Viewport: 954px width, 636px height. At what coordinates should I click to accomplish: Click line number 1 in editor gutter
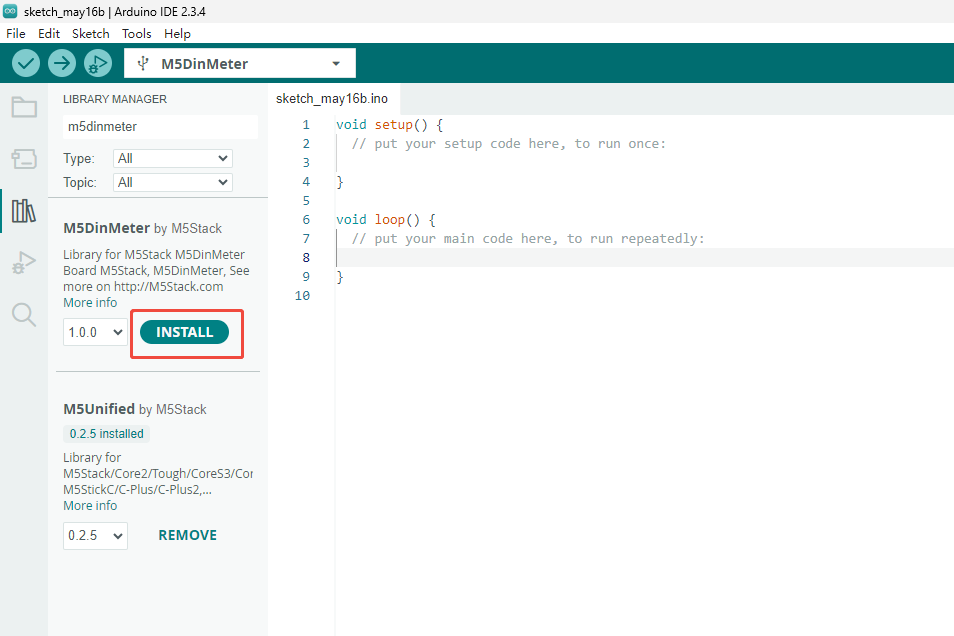[306, 125]
